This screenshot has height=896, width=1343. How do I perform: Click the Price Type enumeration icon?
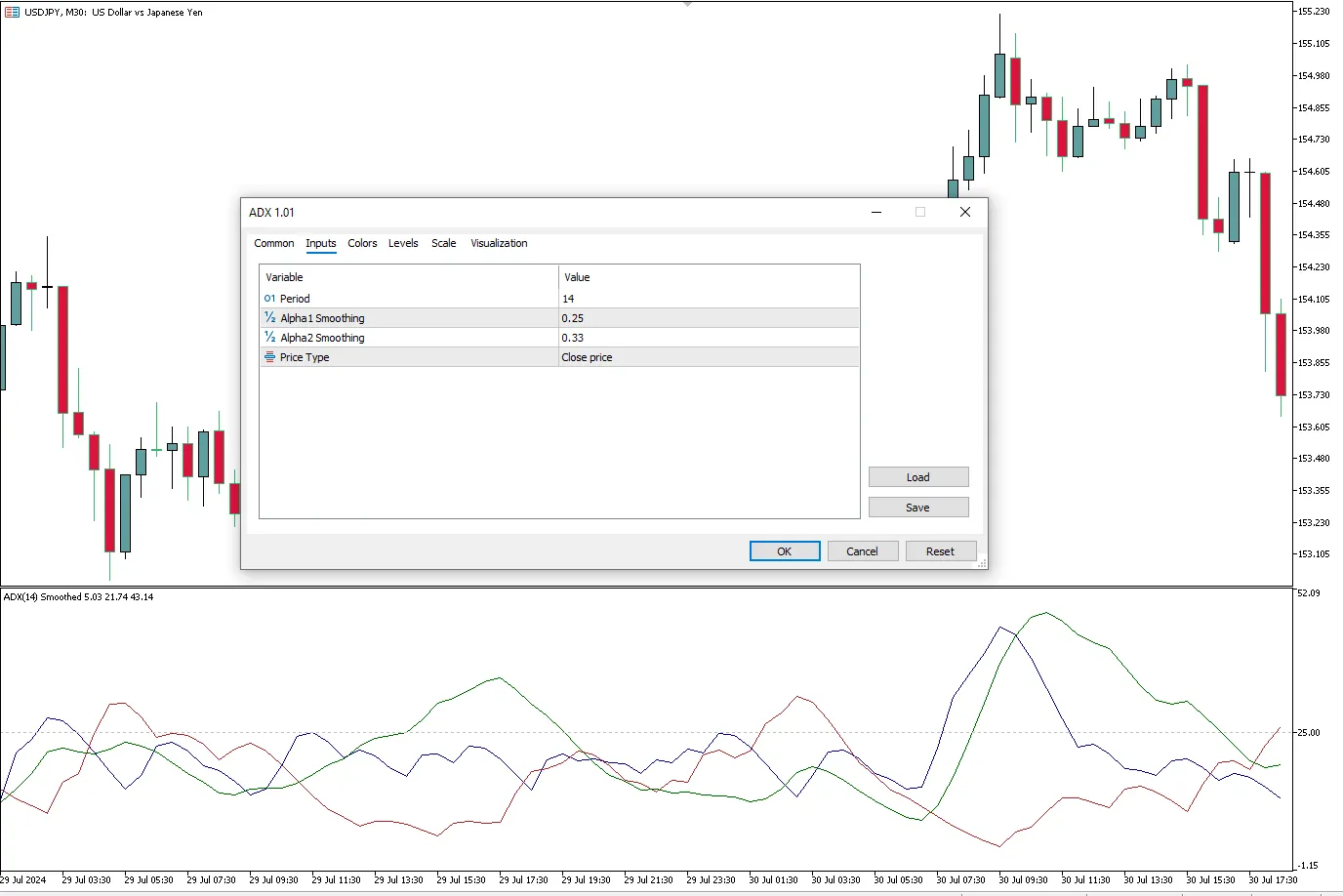click(270, 357)
